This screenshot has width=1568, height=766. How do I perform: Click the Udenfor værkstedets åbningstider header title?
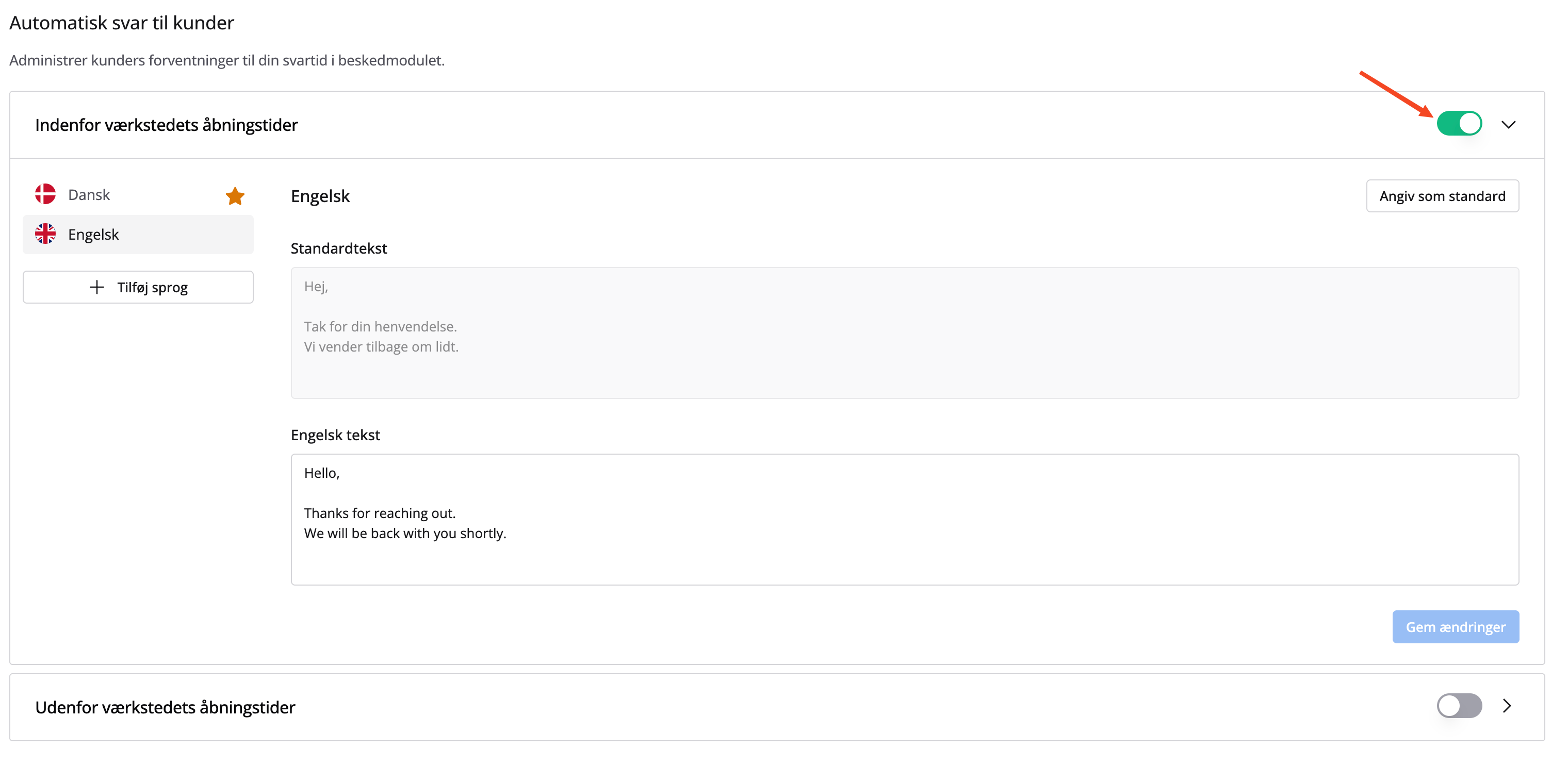click(165, 707)
